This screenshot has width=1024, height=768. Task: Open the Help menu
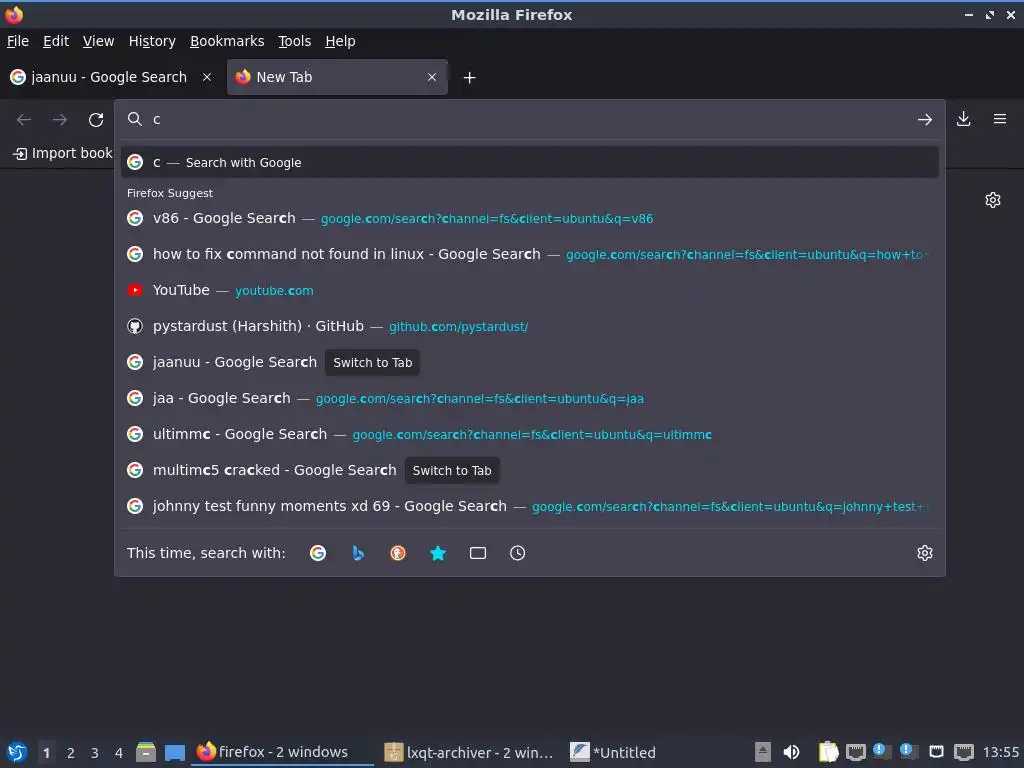click(x=340, y=41)
